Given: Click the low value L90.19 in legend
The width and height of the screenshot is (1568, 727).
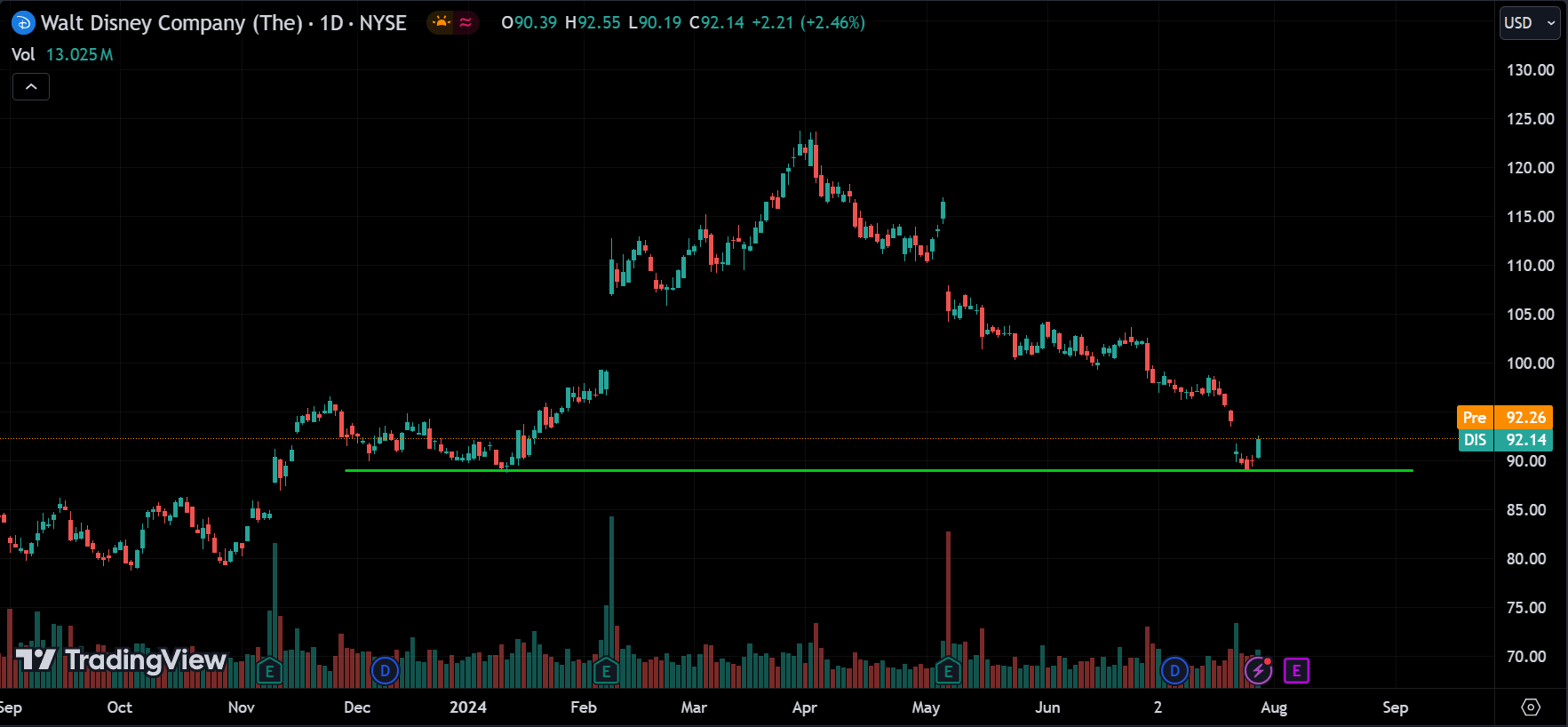Looking at the screenshot, I should point(655,22).
